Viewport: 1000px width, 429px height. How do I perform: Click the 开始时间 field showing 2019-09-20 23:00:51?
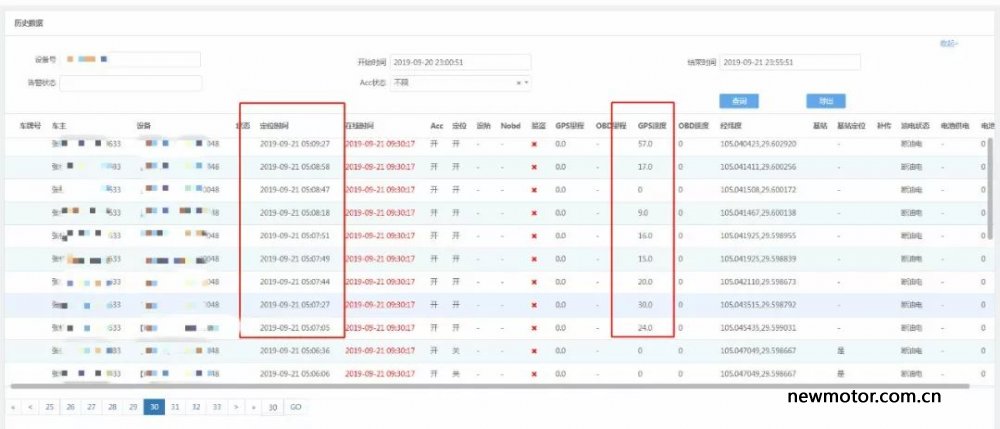(460, 62)
